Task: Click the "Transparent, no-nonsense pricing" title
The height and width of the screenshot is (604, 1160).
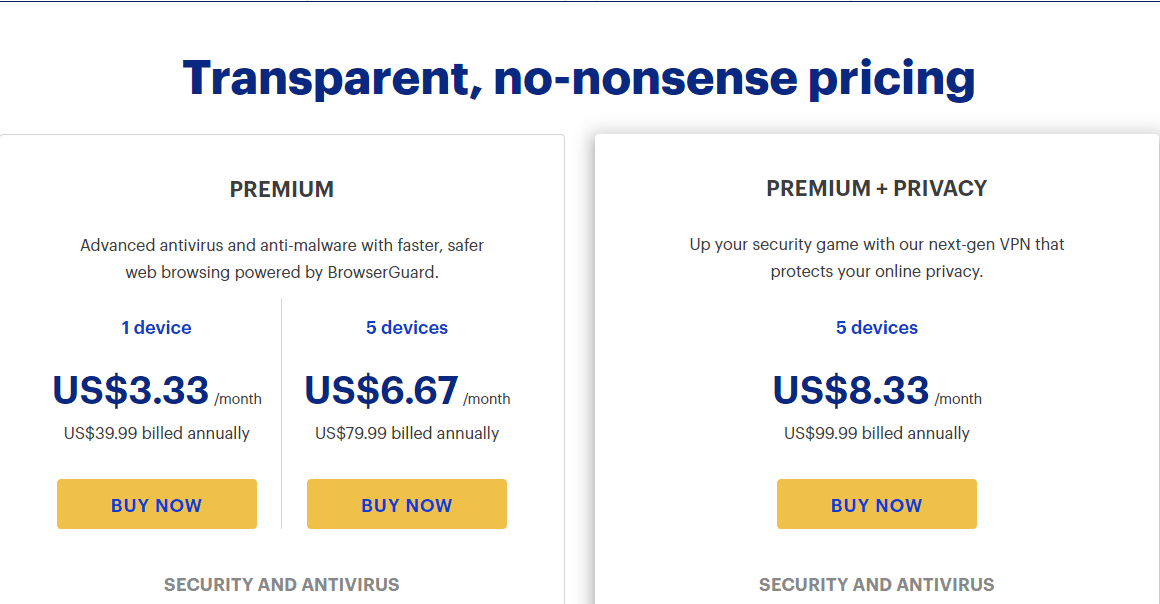Action: 579,78
